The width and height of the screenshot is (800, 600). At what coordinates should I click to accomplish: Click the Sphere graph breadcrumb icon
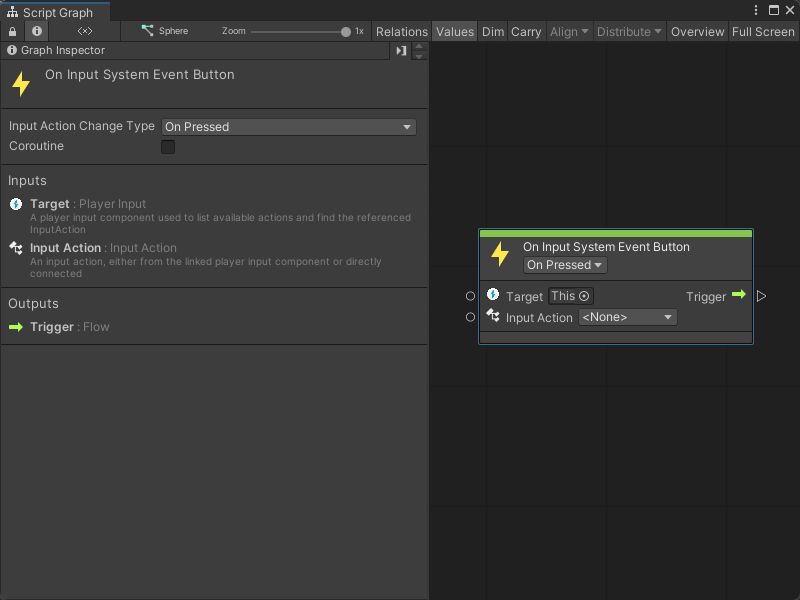click(x=148, y=30)
